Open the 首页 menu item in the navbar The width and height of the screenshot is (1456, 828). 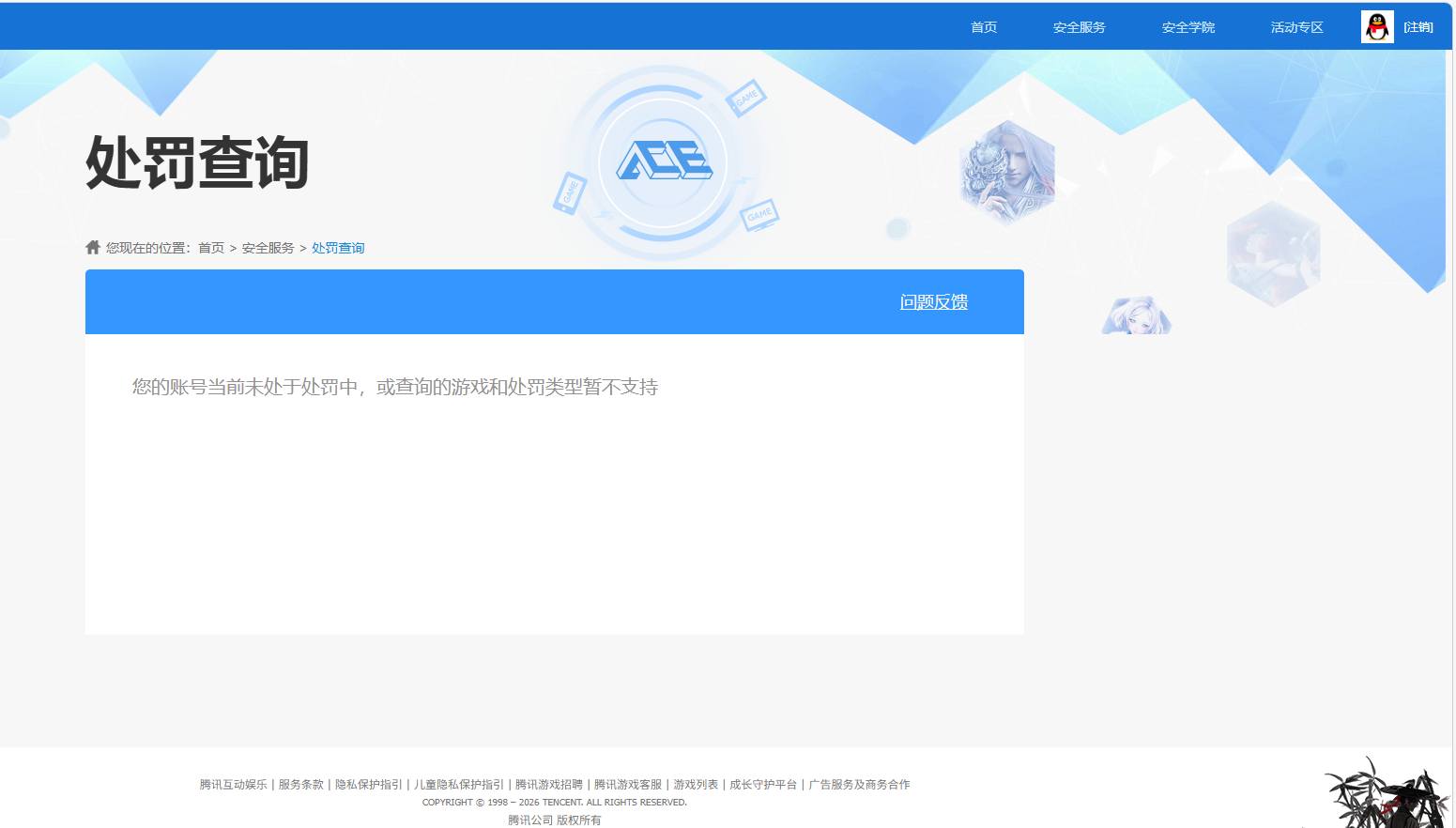click(x=983, y=26)
